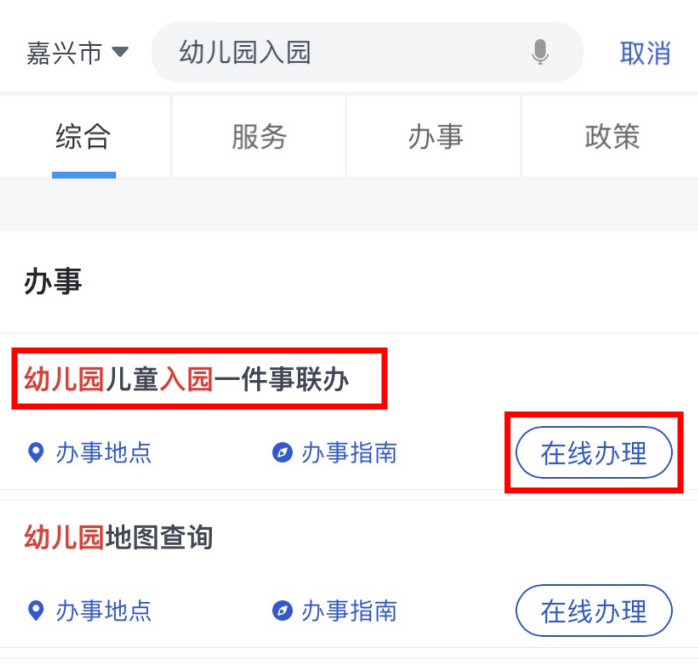Click 在线办理 for 幼儿园儿童入园一件事联办
698x664 pixels.
(594, 453)
